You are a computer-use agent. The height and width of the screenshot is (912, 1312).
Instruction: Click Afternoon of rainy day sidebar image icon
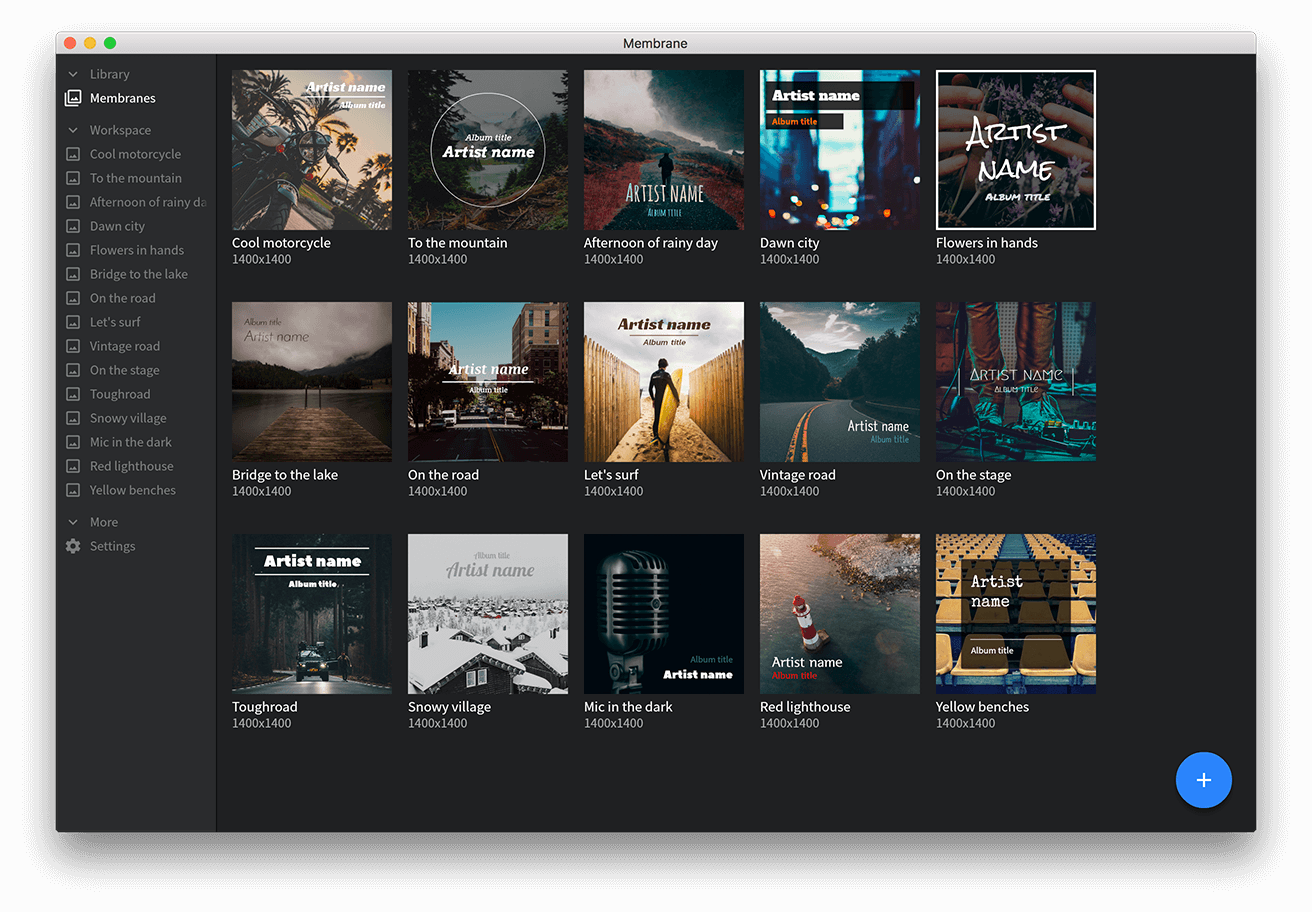click(x=73, y=202)
